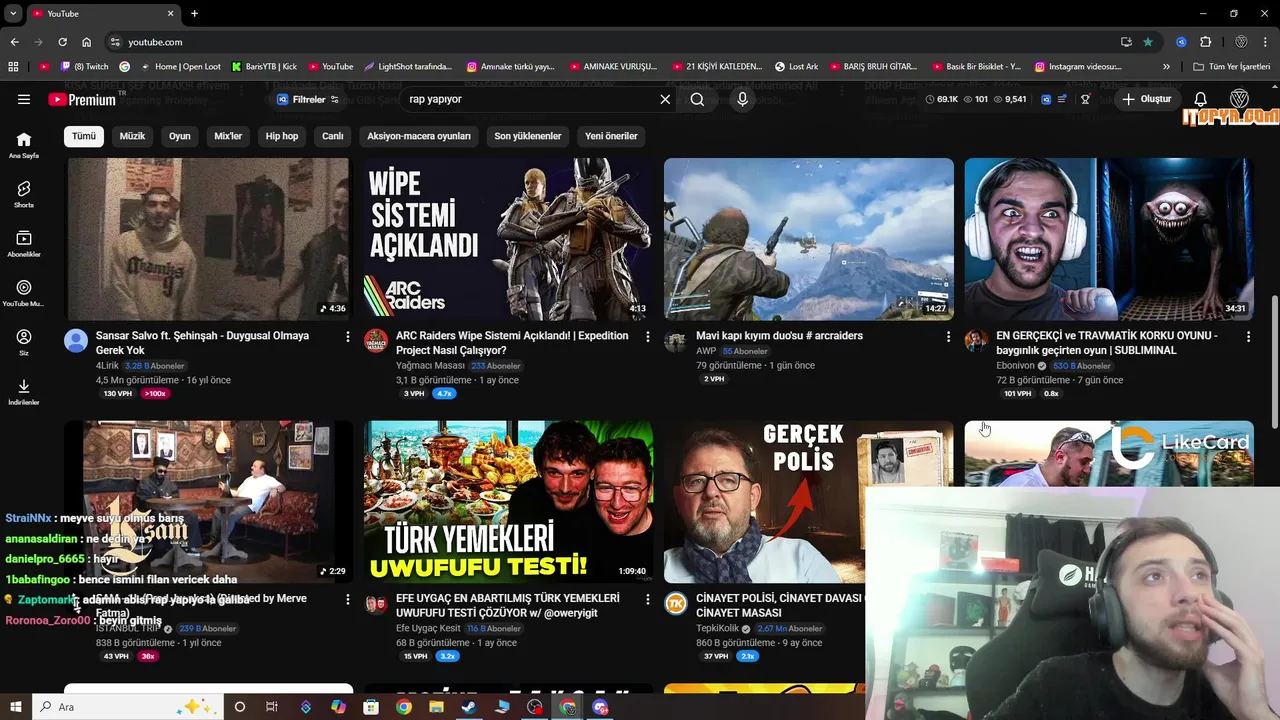
Task: Open Mavi kapı kıyım duo'su thumbnail
Action: 809,238
